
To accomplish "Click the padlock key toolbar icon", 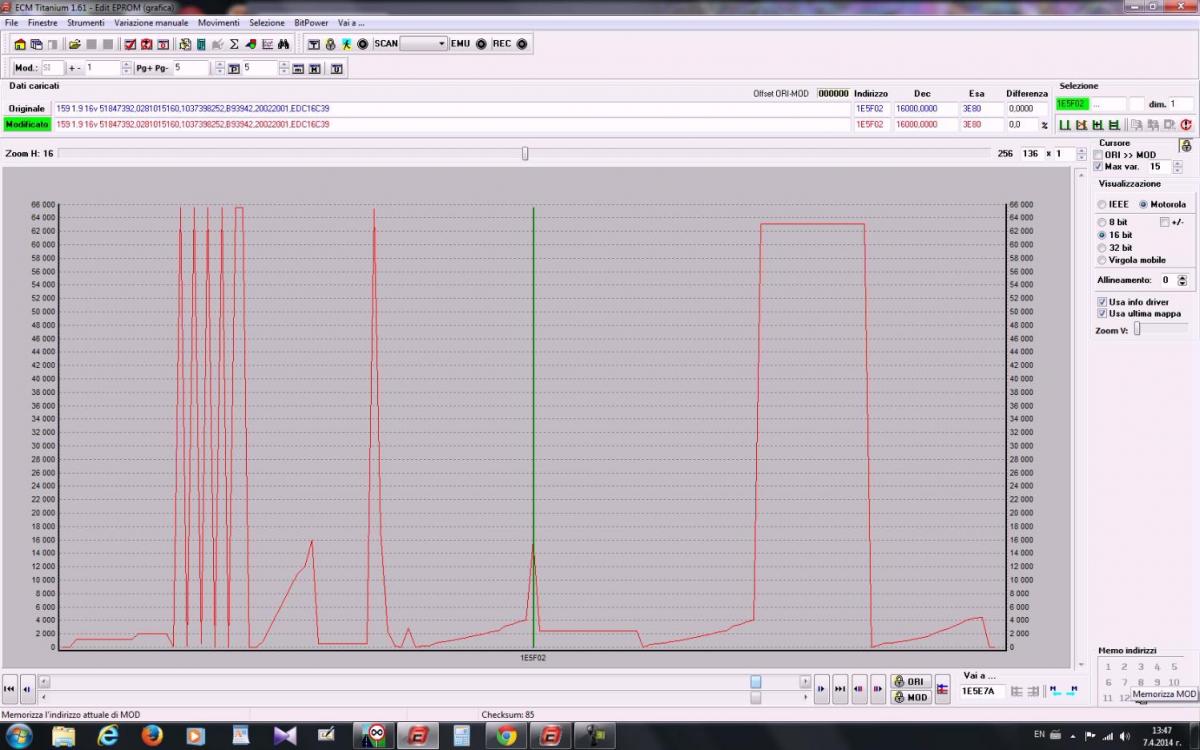I will (330, 44).
